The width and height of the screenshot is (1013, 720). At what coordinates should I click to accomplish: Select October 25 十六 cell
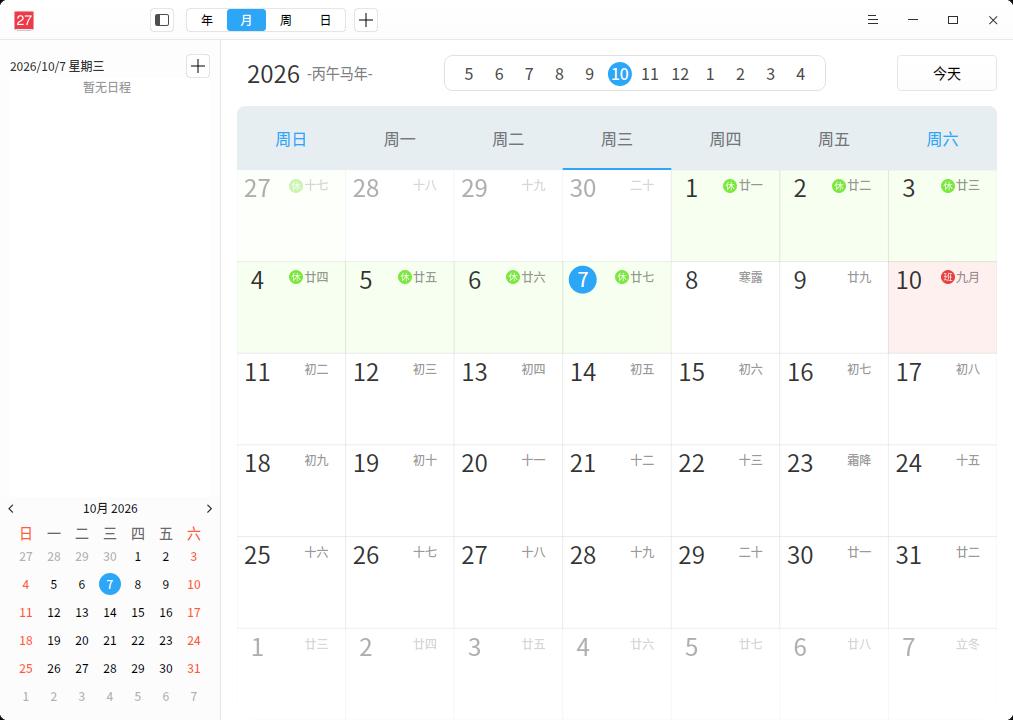[291, 582]
